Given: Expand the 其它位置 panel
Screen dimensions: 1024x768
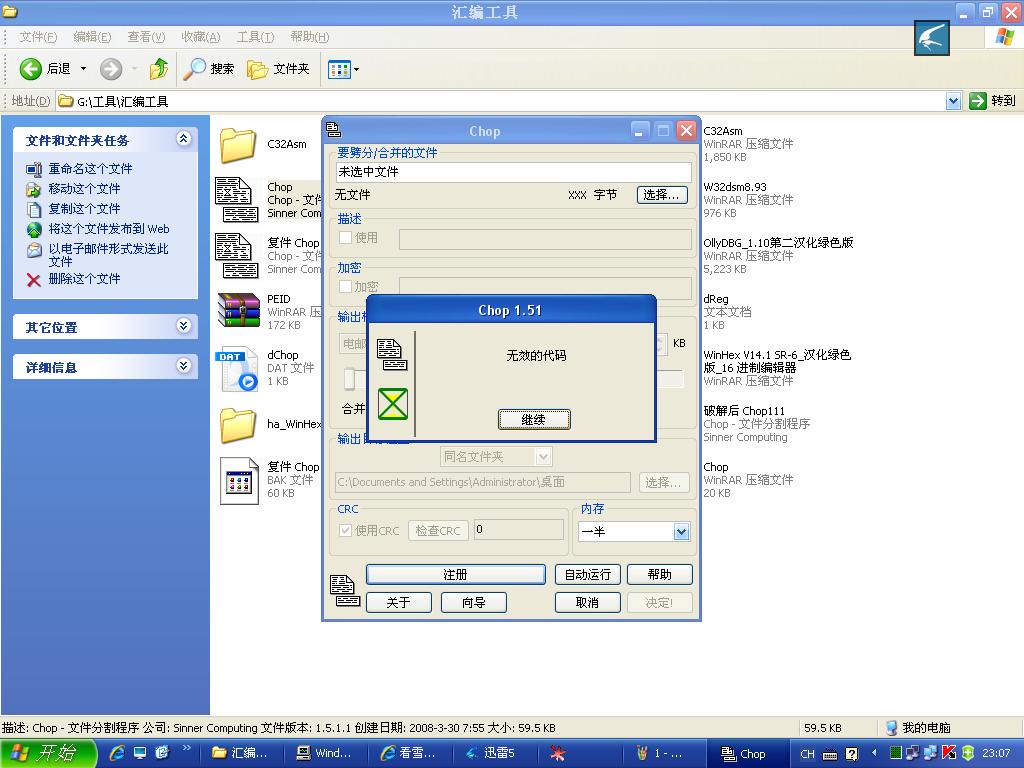Looking at the screenshot, I should (184, 326).
